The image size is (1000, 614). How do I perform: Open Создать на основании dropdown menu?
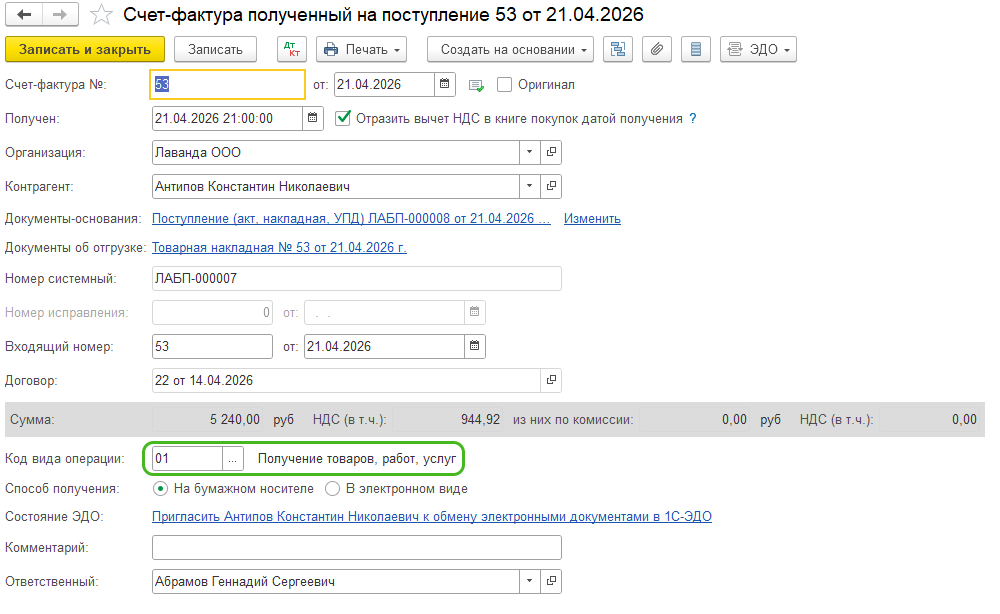click(510, 49)
